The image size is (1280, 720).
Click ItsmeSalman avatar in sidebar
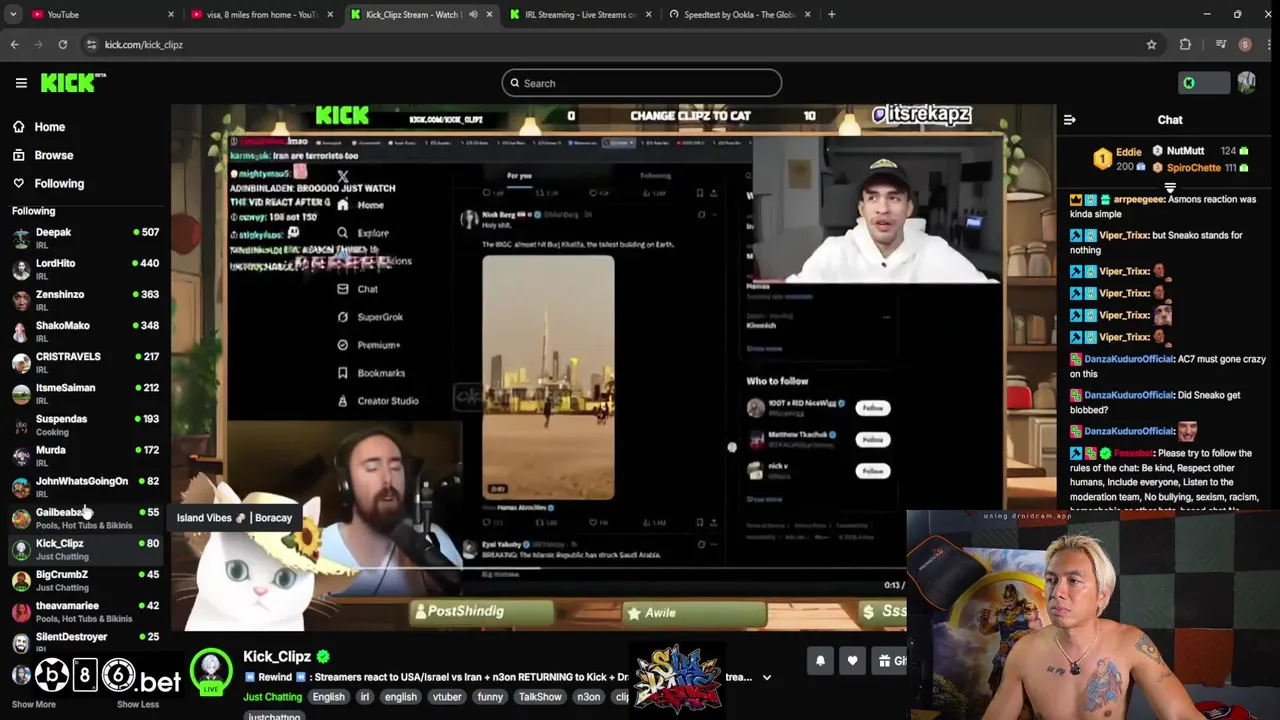point(21,393)
